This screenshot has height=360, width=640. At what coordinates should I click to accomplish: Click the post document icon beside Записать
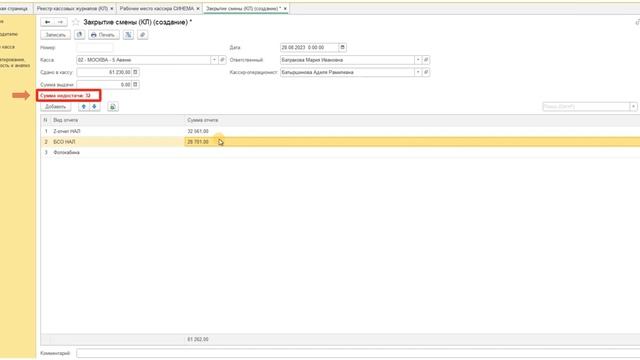click(x=80, y=35)
